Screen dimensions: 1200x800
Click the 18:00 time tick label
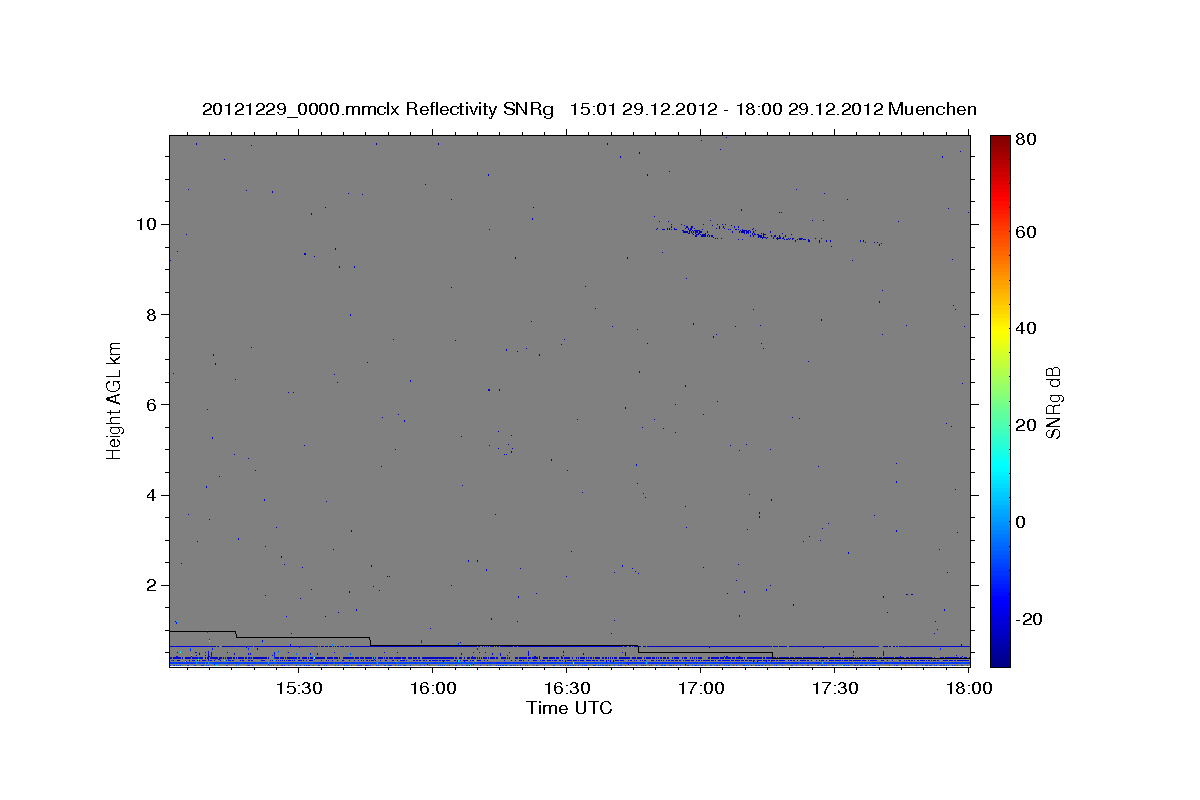pos(968,689)
